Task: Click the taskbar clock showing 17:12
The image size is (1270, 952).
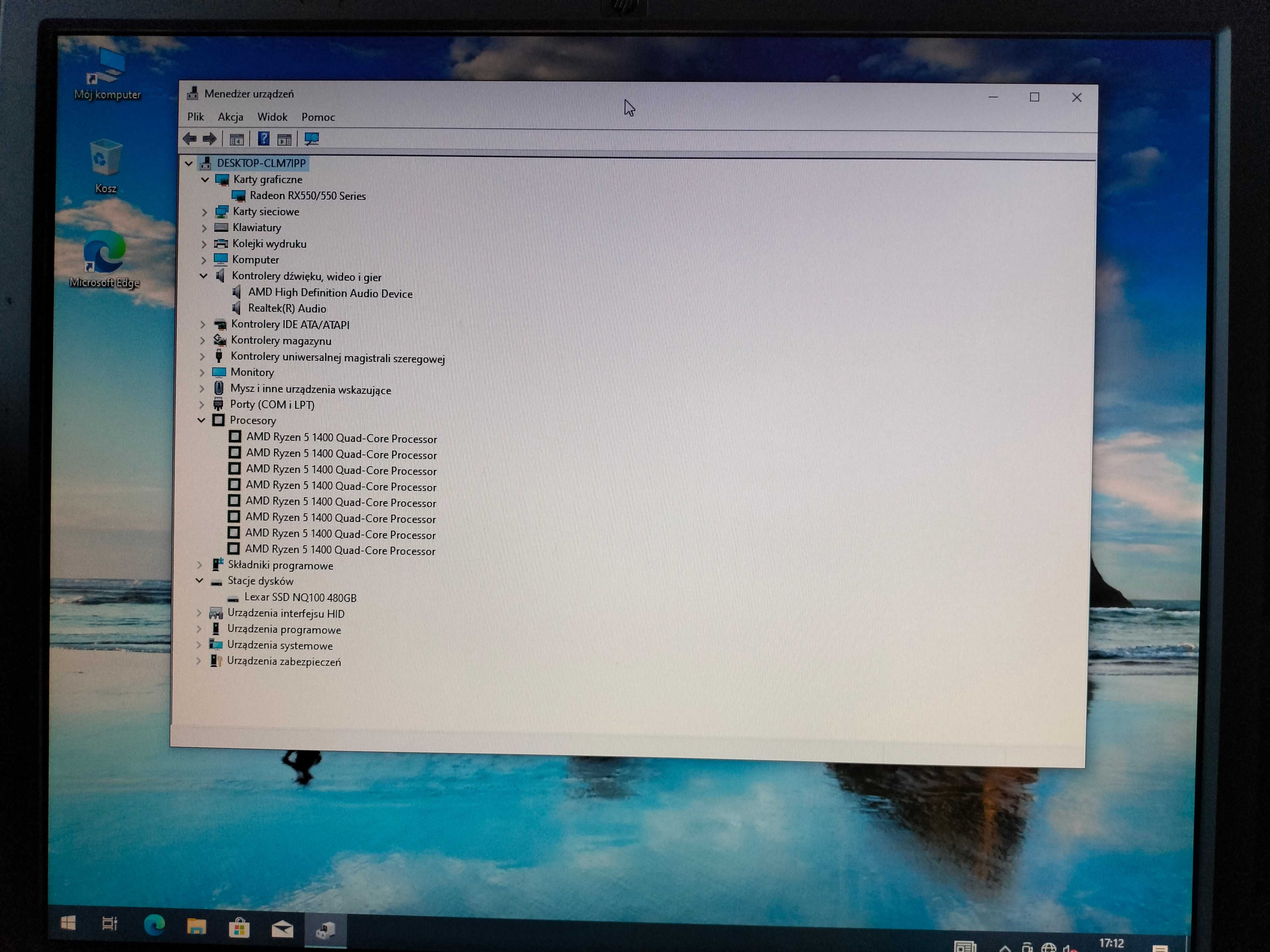Action: coord(1112,943)
